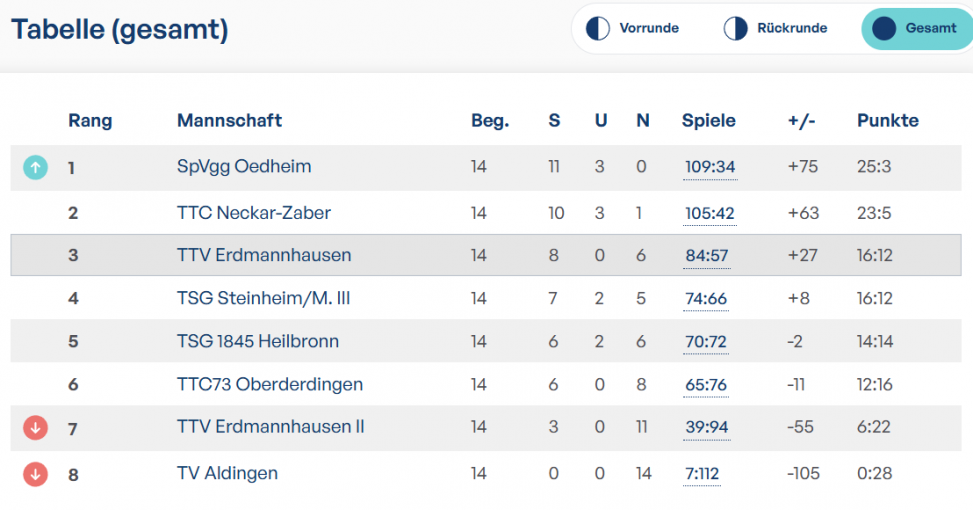
Task: Click the TV Aldingen 7:112 games score
Action: click(x=702, y=474)
